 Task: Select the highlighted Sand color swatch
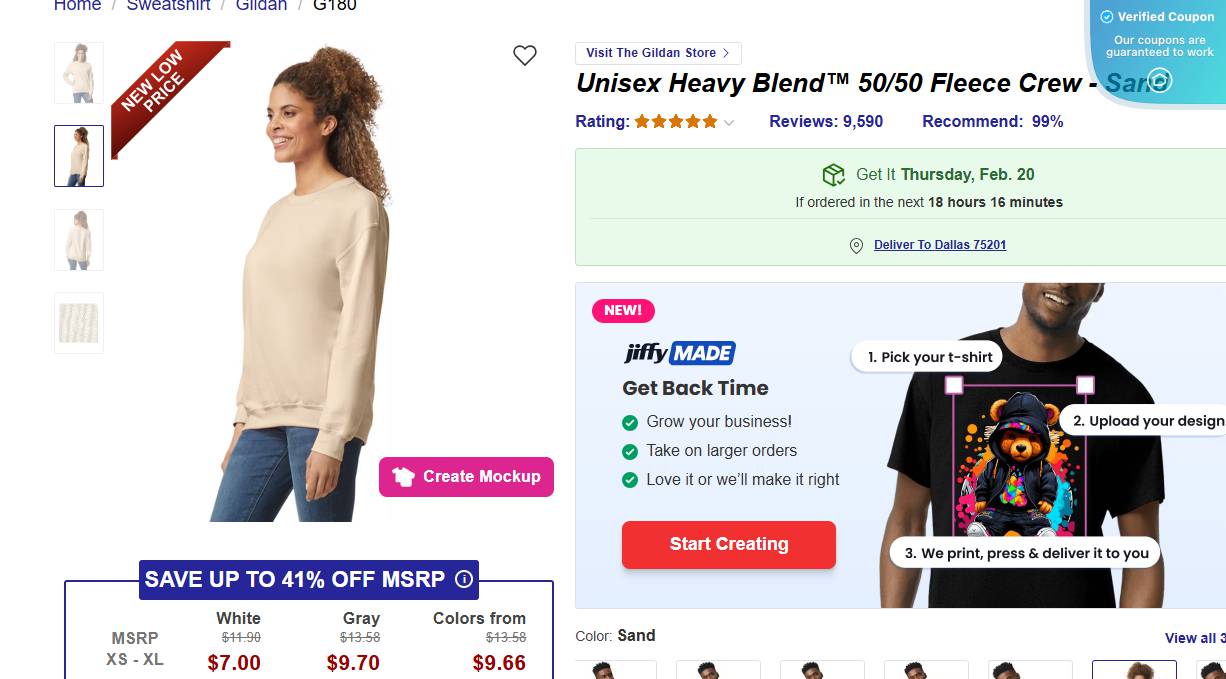1134,670
